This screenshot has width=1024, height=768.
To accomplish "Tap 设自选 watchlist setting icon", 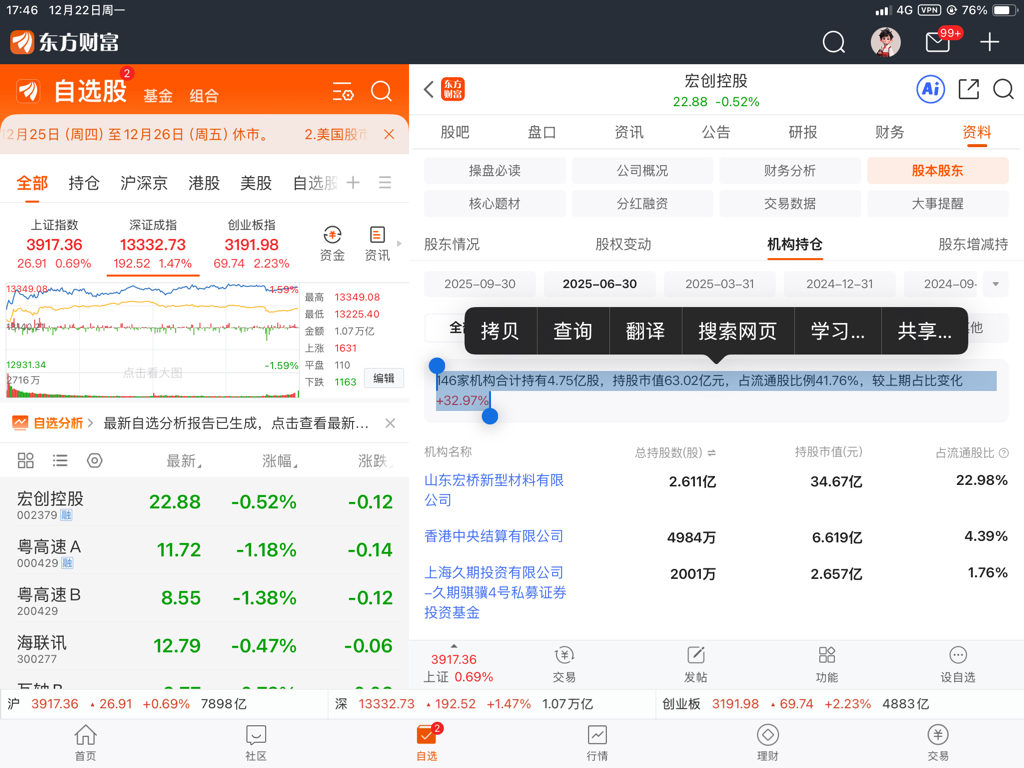I will 957,665.
